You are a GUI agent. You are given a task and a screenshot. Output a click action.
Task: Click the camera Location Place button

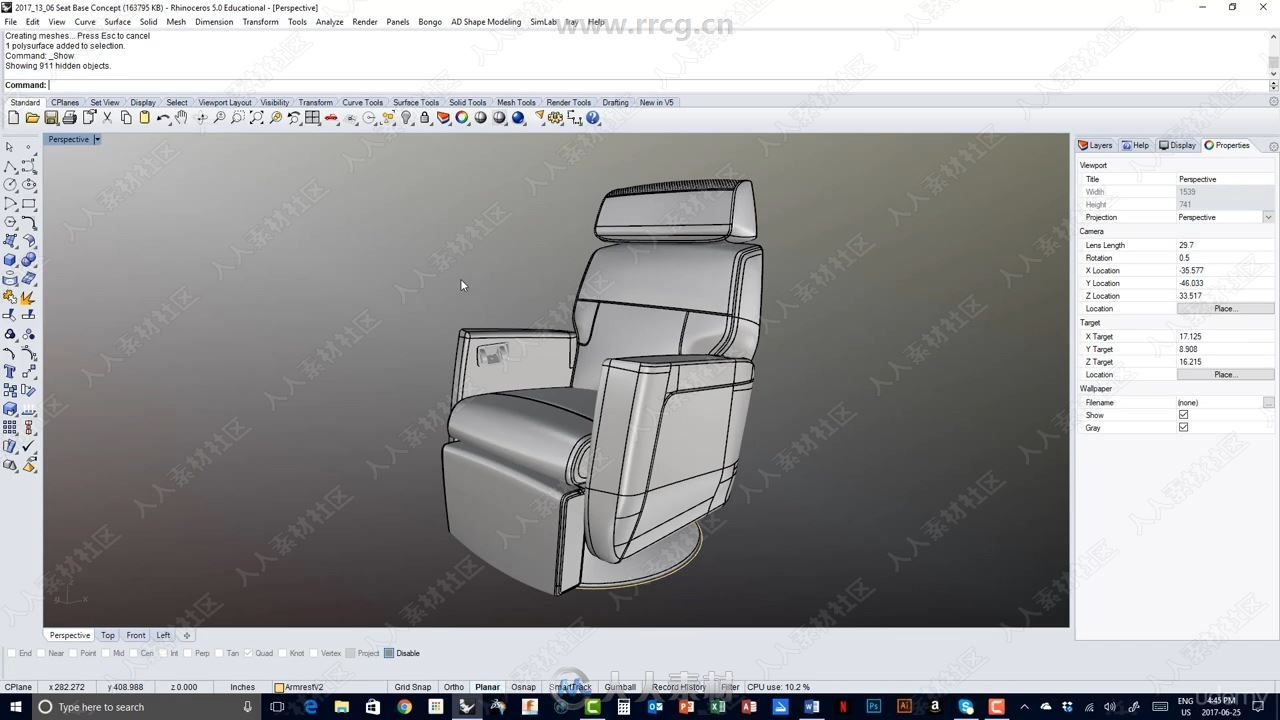click(x=1225, y=309)
